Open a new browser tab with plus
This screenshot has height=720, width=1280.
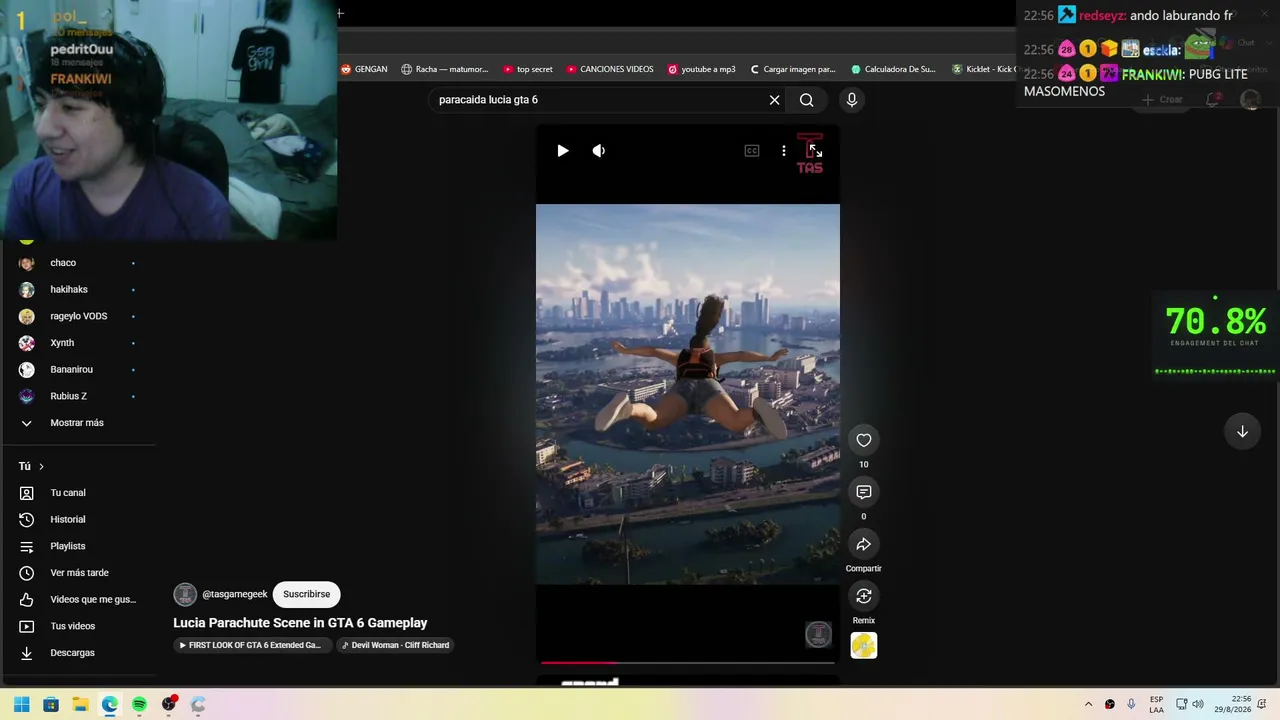340,14
